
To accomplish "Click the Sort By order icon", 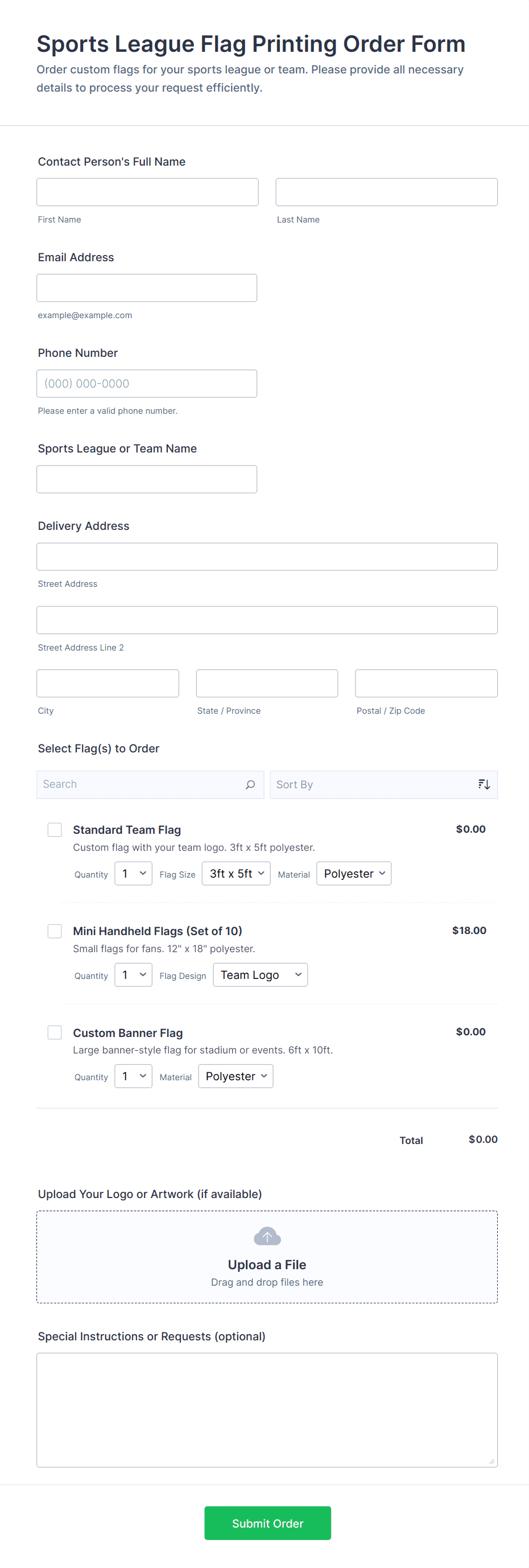I will pos(483,785).
